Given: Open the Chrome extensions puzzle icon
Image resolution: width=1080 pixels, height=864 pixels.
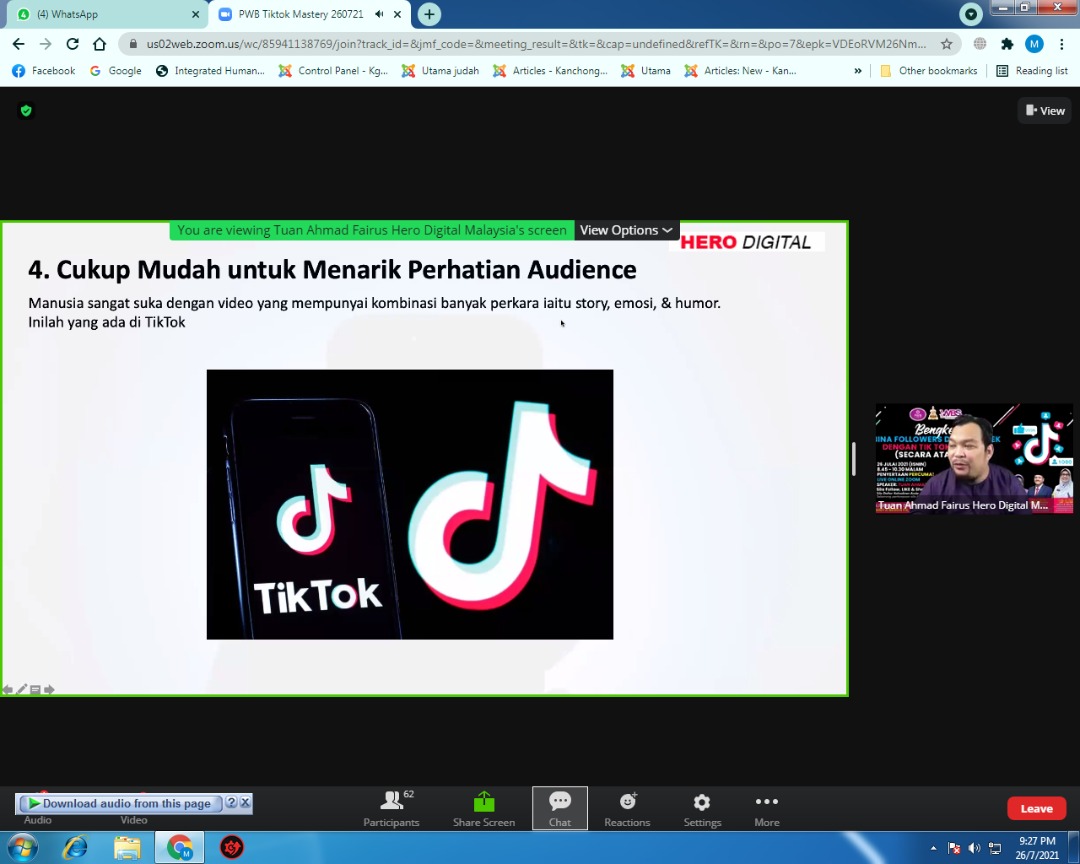Looking at the screenshot, I should tap(1007, 44).
